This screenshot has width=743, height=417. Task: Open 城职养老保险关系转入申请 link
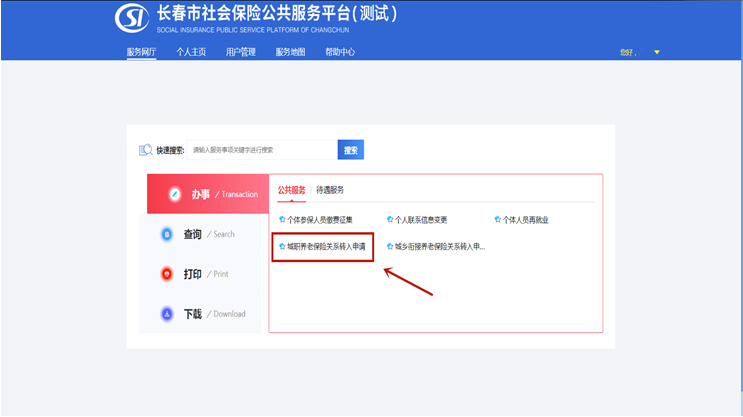(x=326, y=246)
